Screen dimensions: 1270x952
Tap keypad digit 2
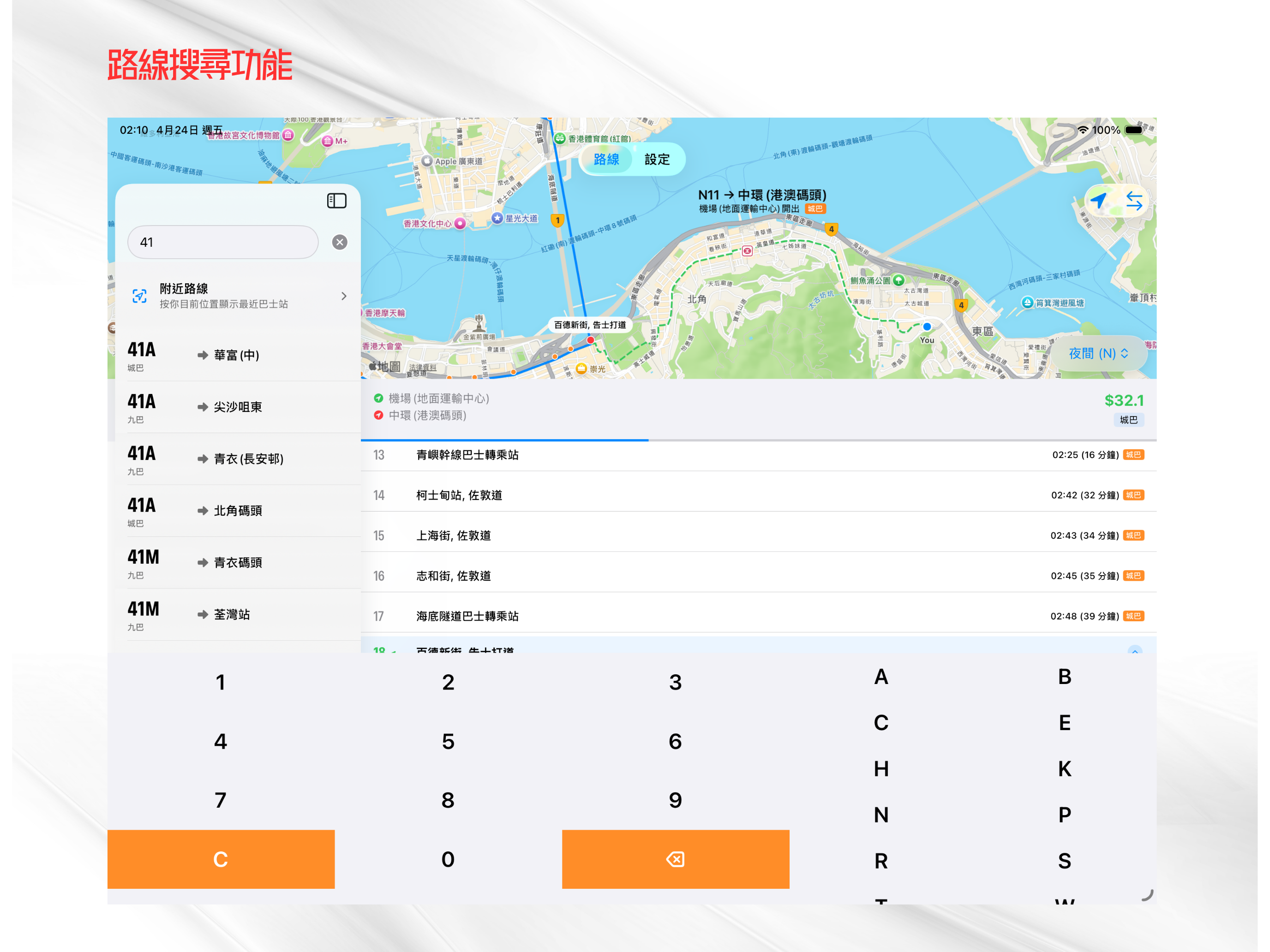click(x=448, y=682)
